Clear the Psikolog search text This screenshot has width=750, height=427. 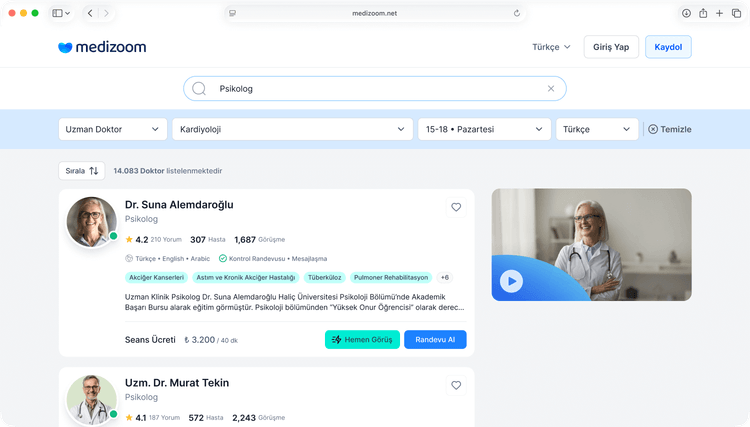point(550,89)
